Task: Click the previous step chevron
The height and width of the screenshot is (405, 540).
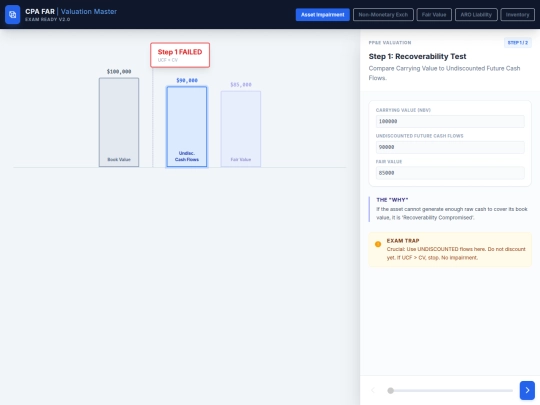Action: click(373, 390)
